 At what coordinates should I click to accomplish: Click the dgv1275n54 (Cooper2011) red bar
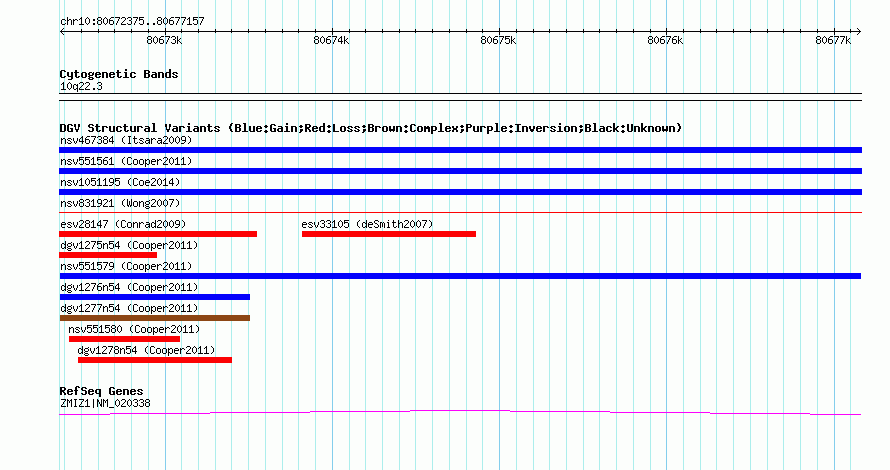tap(108, 255)
